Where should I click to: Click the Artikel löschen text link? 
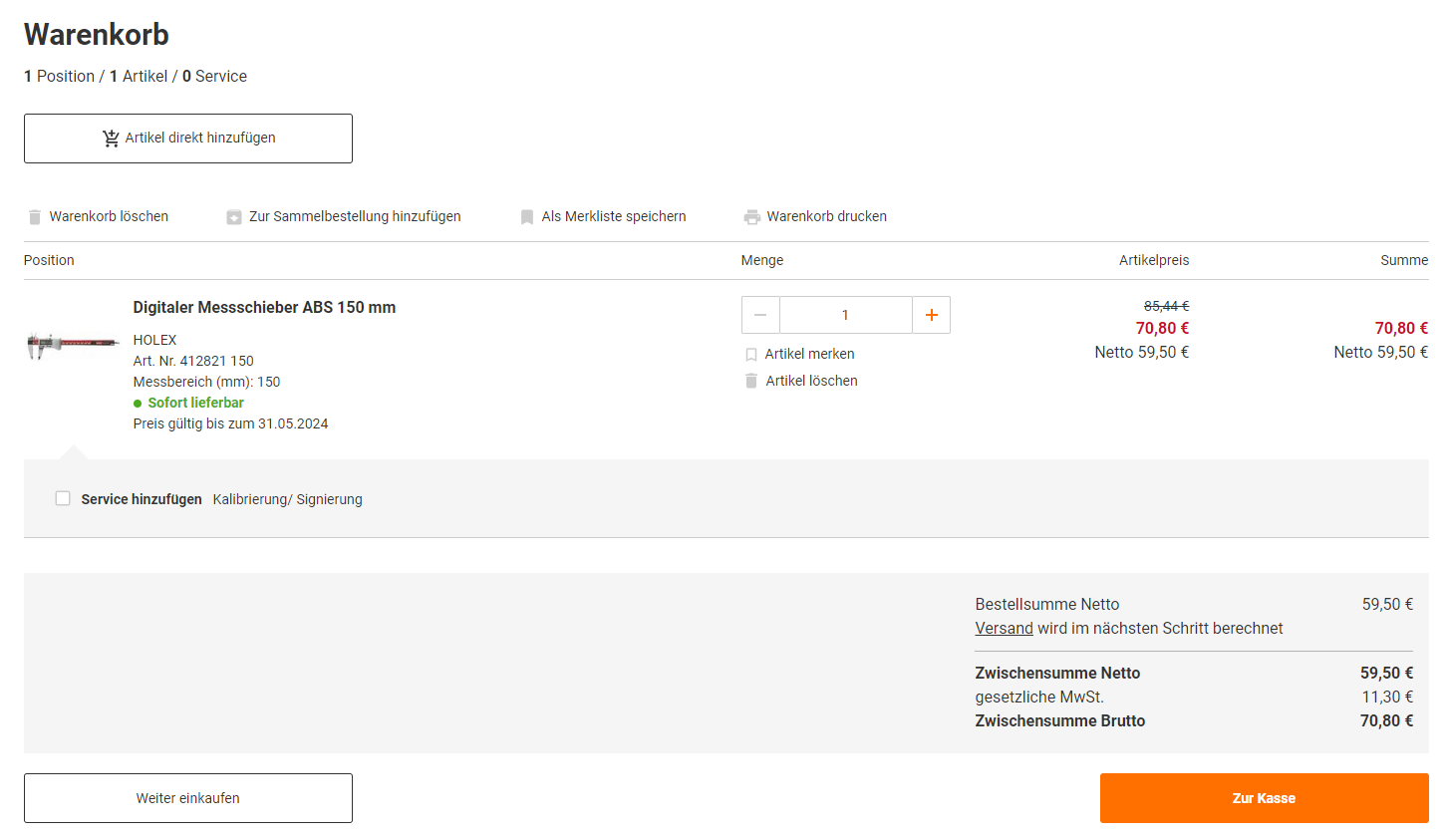(811, 382)
